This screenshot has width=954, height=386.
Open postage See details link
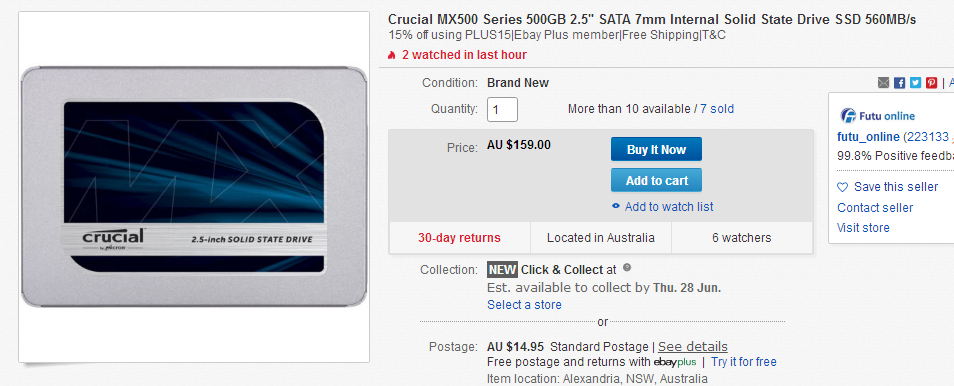[x=692, y=346]
